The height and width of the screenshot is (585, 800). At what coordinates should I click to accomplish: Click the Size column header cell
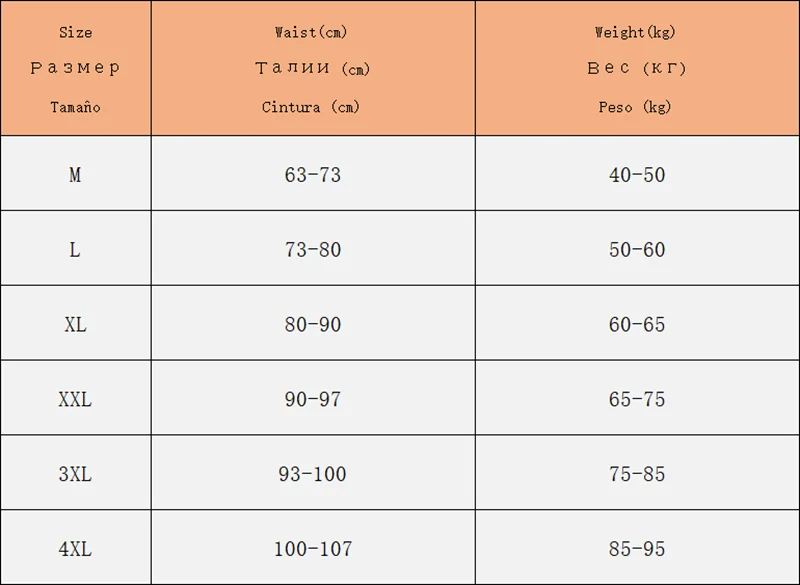pyautogui.click(x=75, y=68)
